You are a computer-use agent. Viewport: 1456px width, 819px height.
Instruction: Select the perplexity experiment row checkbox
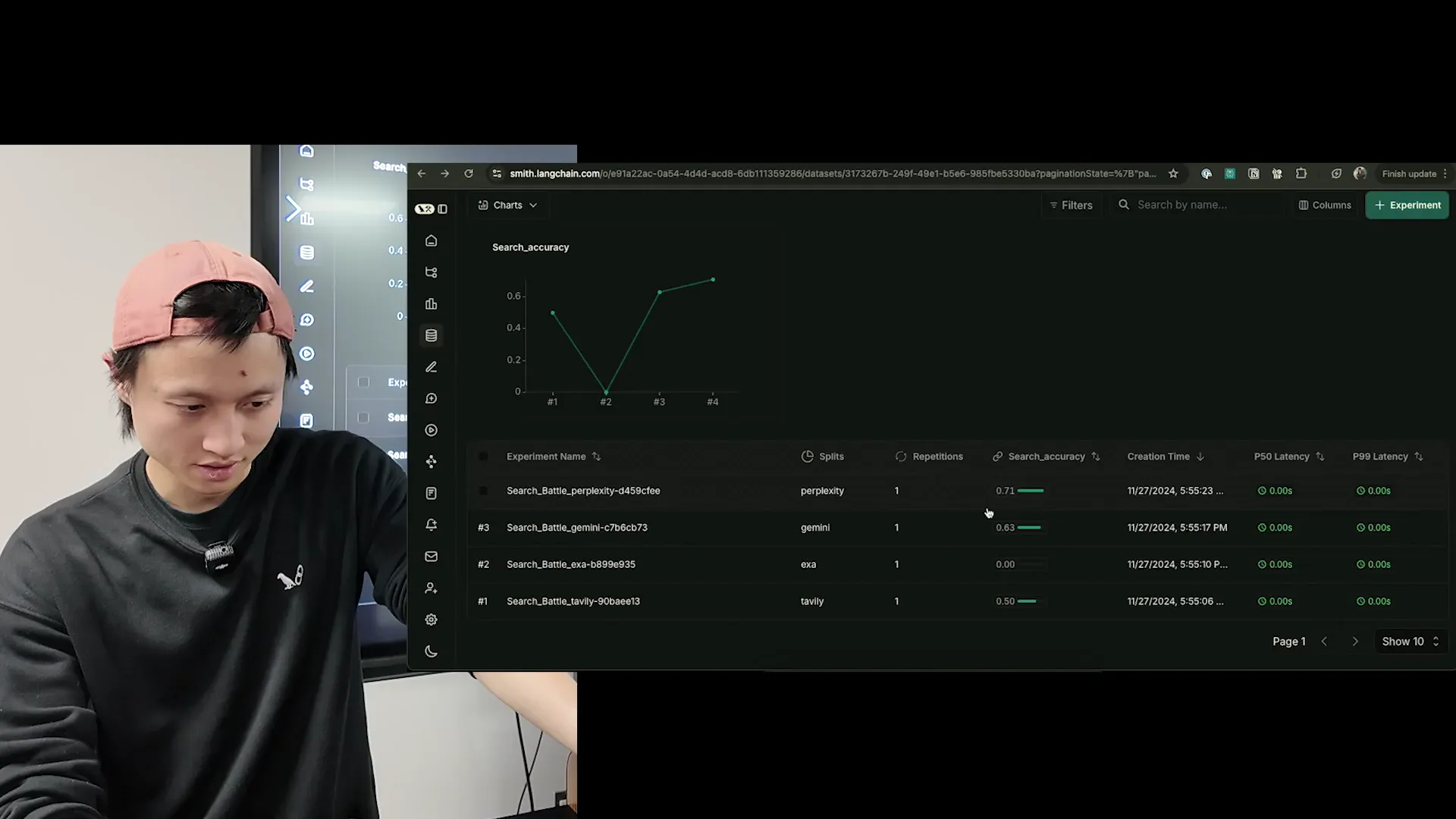(483, 491)
